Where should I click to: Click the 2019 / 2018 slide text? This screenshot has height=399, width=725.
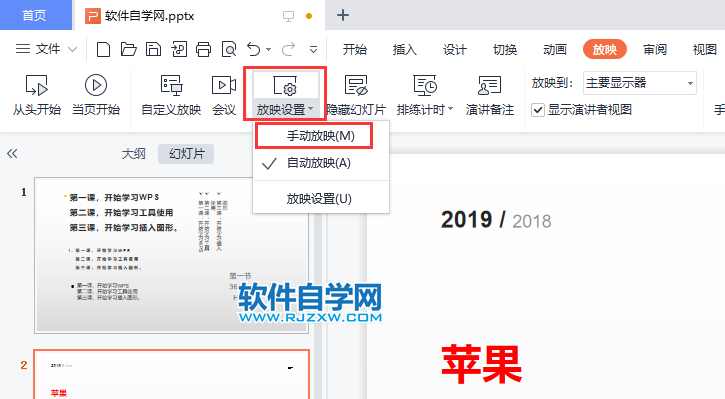point(496,220)
